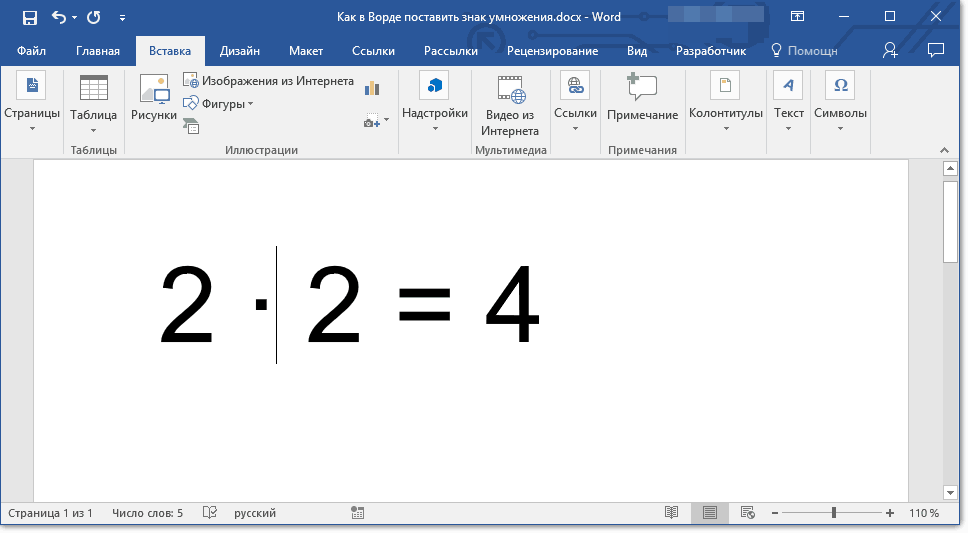Viewport: 968px width, 533px height.
Task: Switch to the Рецензирование tab
Action: pos(552,51)
